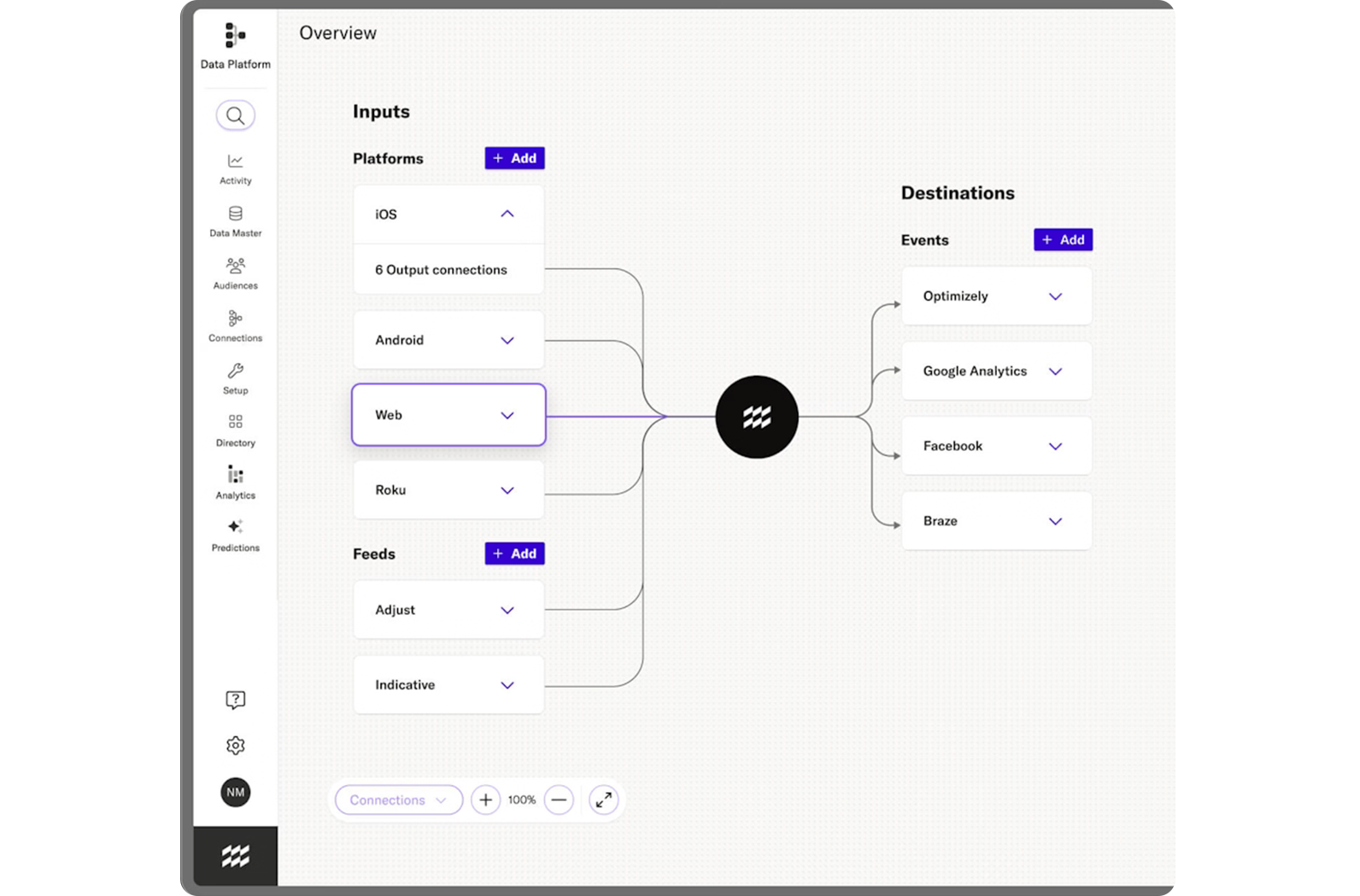Open the Activity chart icon

point(235,161)
